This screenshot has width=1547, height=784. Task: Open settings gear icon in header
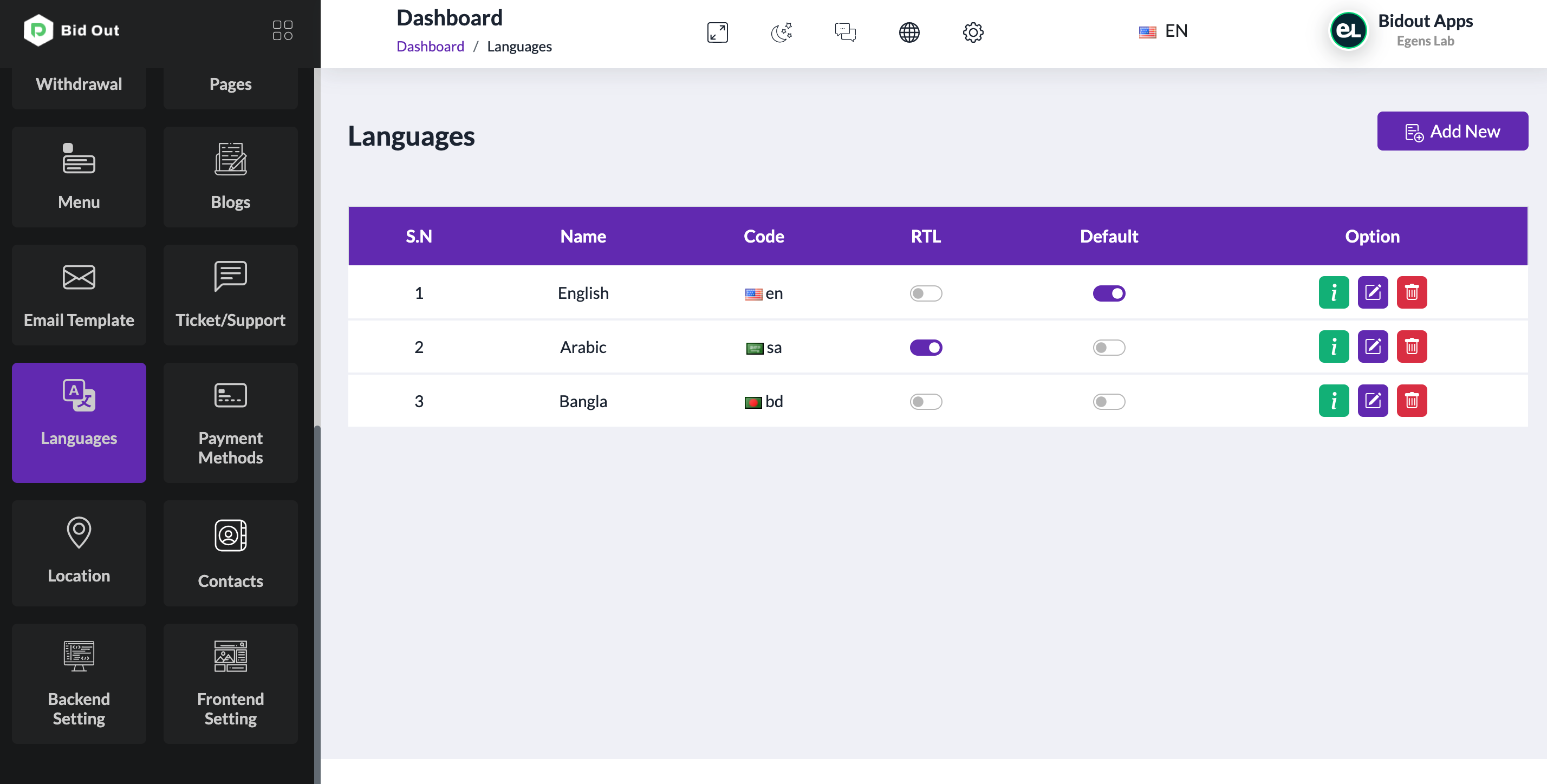click(x=973, y=32)
